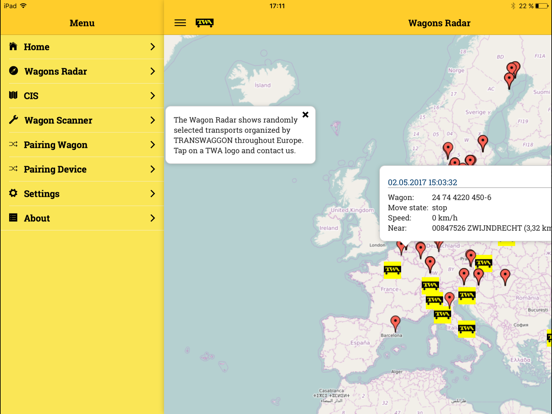Tap the TWA logo in the header bar
Viewport: 552px width, 414px height.
(205, 23)
